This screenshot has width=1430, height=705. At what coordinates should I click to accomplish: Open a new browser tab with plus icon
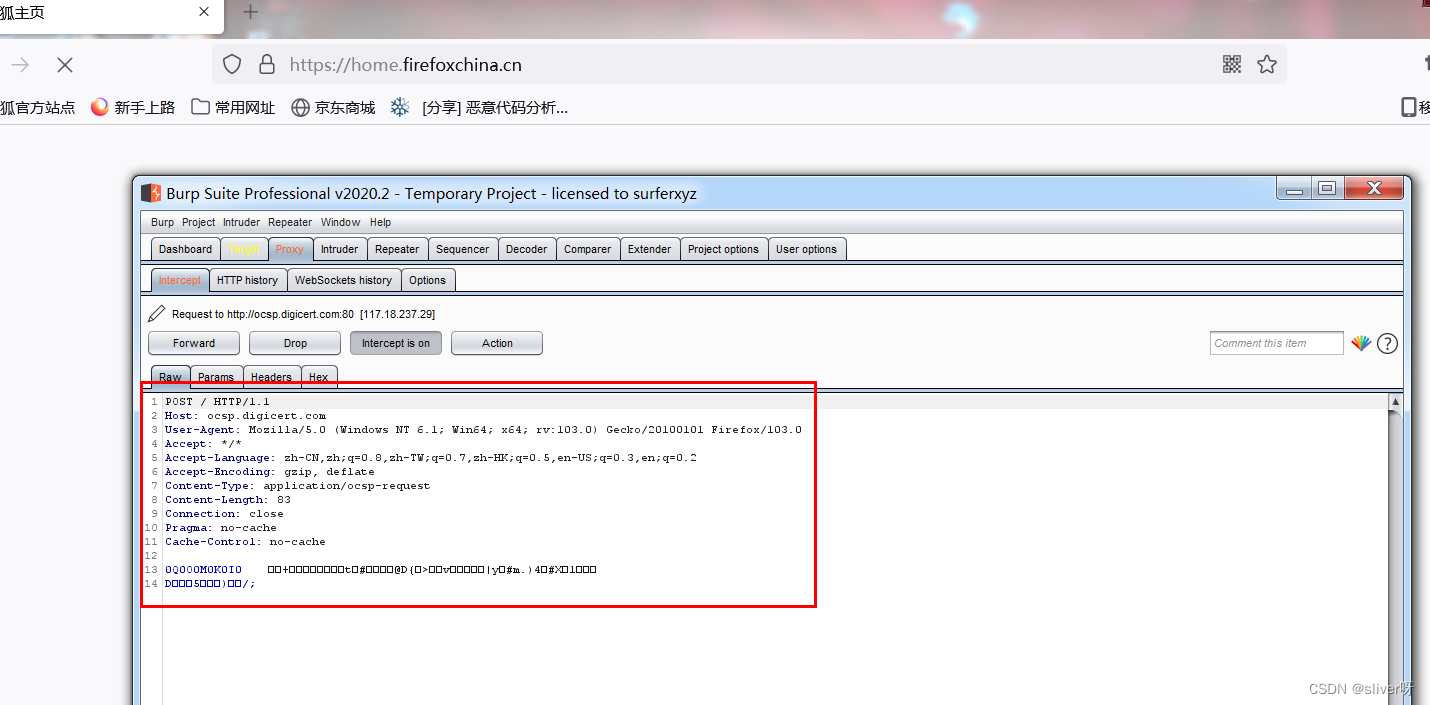pos(251,12)
